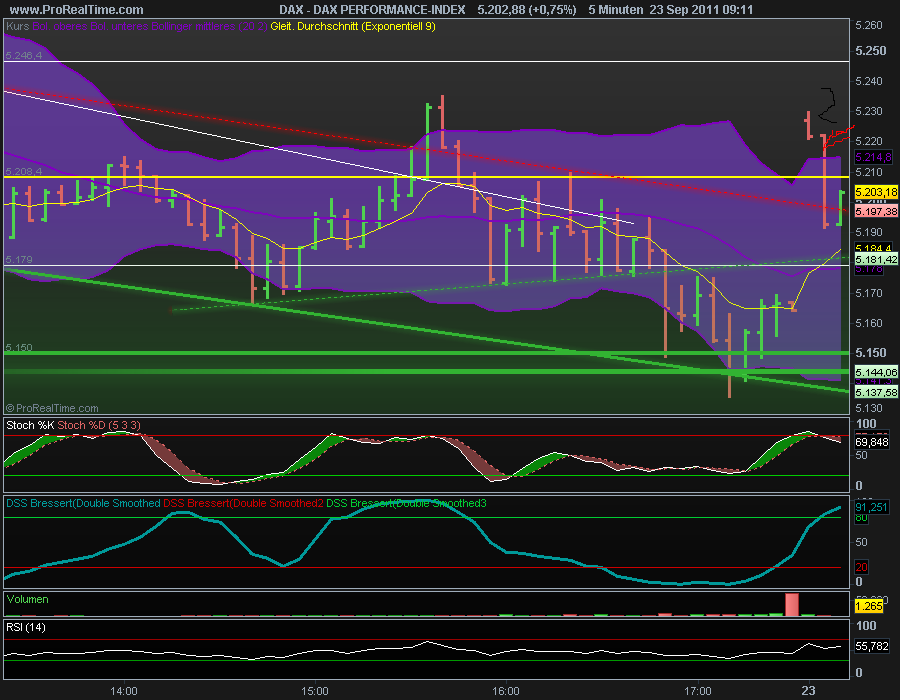900x700 pixels.
Task: Open the DAX PERFORMANCE-INDEX instrument selector
Action: pyautogui.click(x=370, y=9)
